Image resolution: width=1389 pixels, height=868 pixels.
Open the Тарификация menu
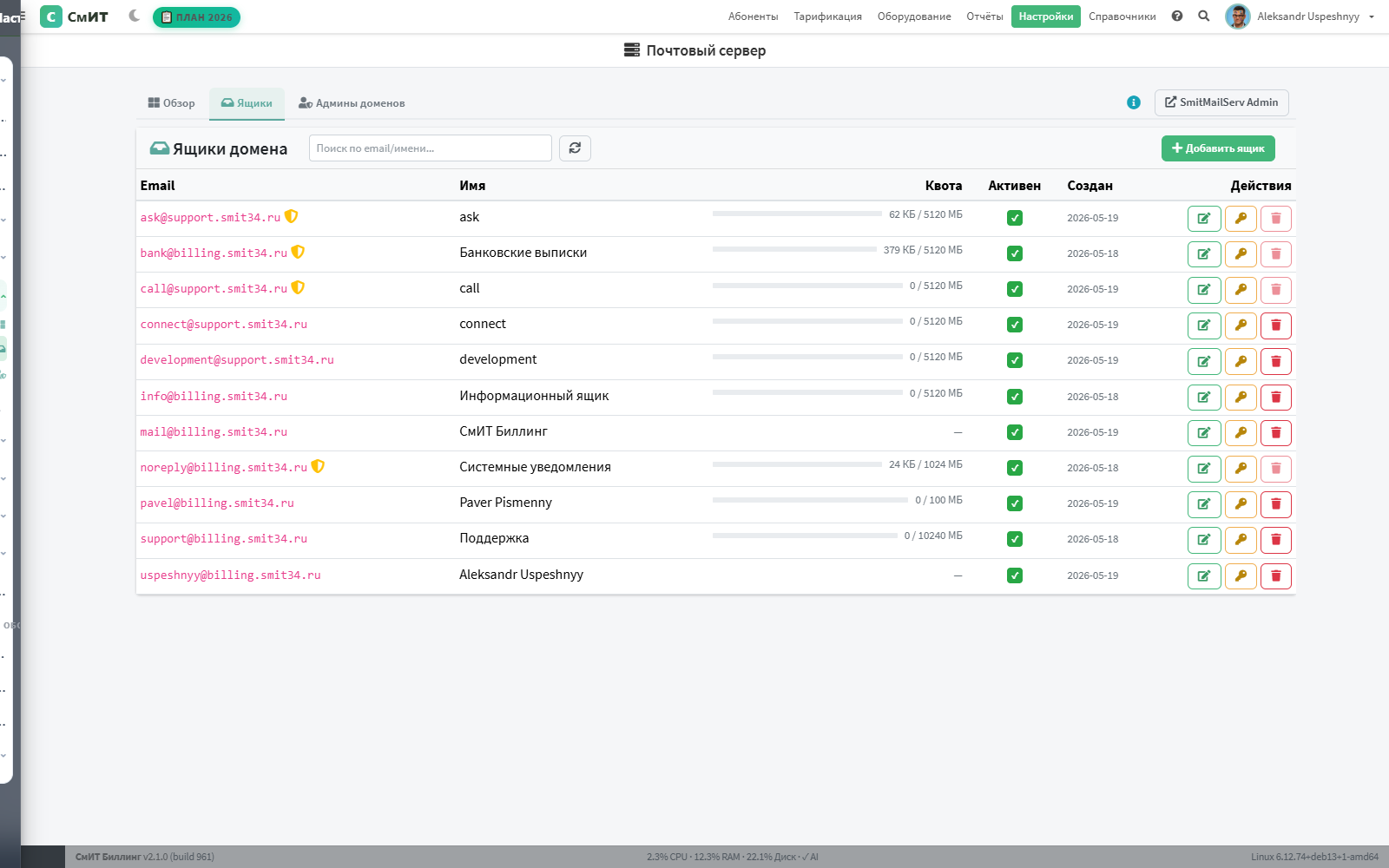pyautogui.click(x=827, y=16)
